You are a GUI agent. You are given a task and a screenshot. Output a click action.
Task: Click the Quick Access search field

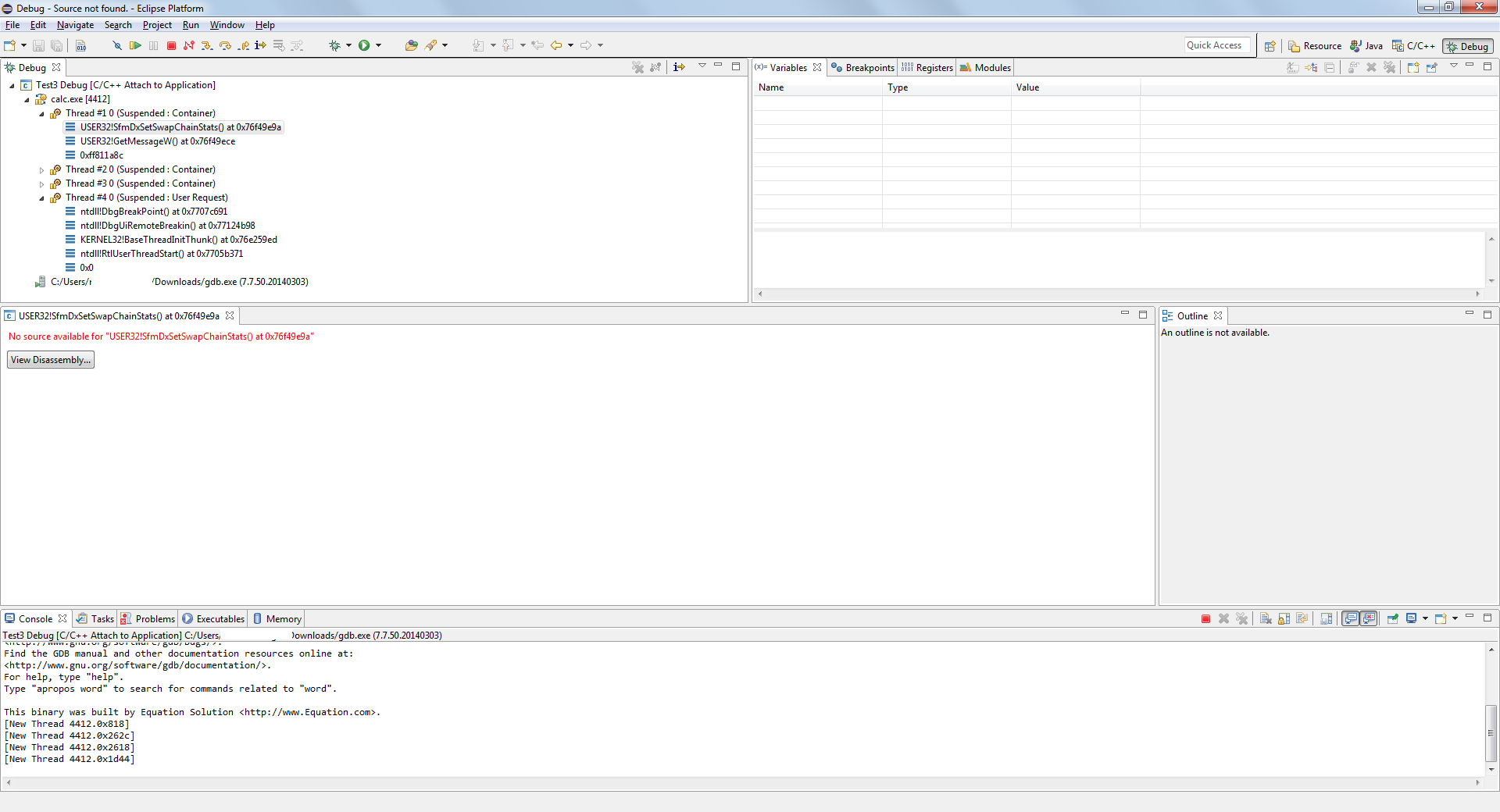1217,45
